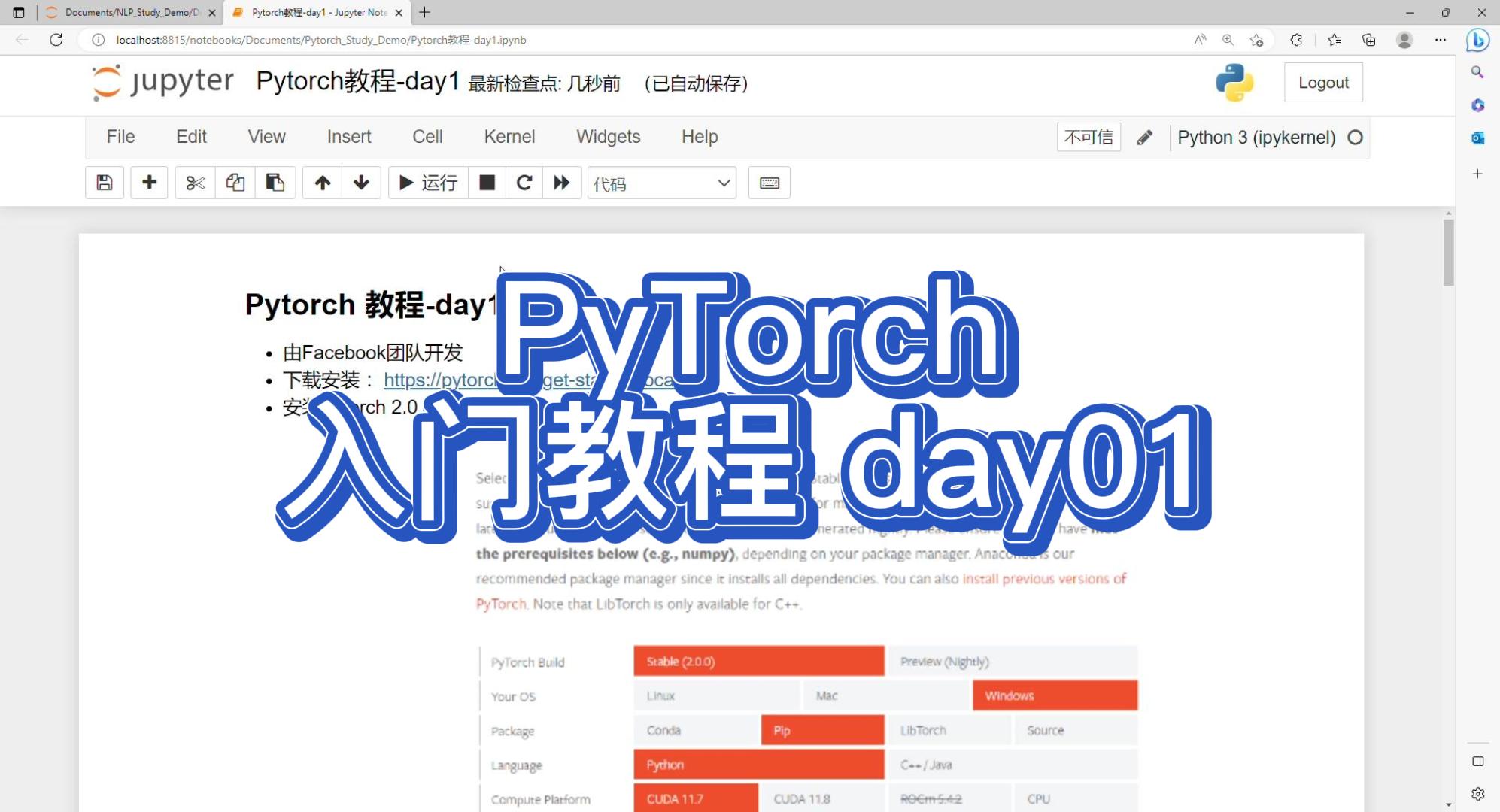Click the page vertical scrollbar thumb
Screen dimensions: 1500x812
point(1449,252)
